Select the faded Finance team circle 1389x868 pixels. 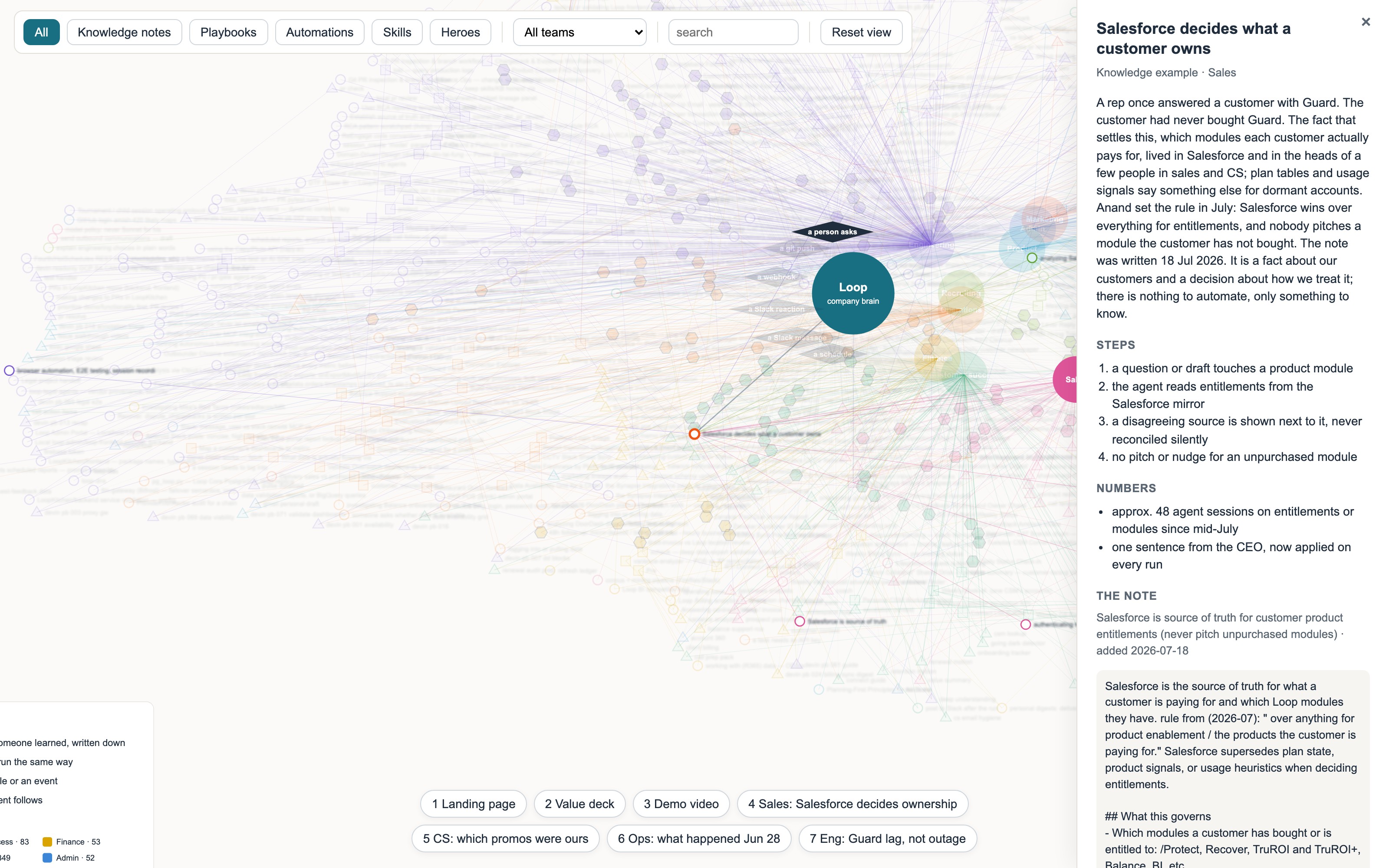[937, 358]
